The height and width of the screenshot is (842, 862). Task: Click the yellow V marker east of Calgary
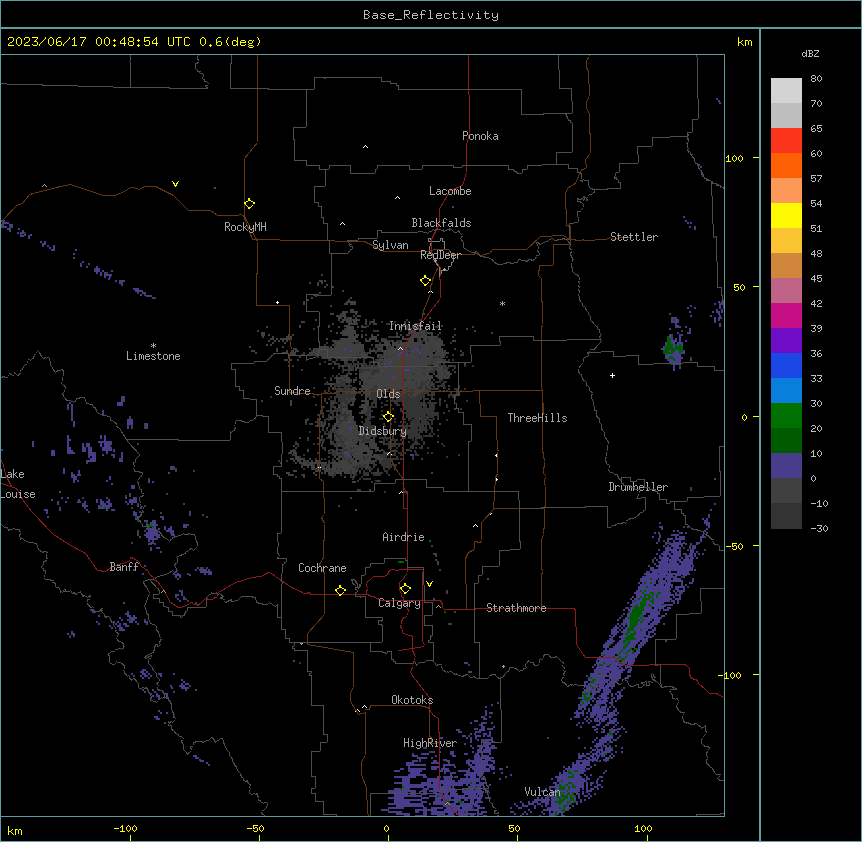429,584
